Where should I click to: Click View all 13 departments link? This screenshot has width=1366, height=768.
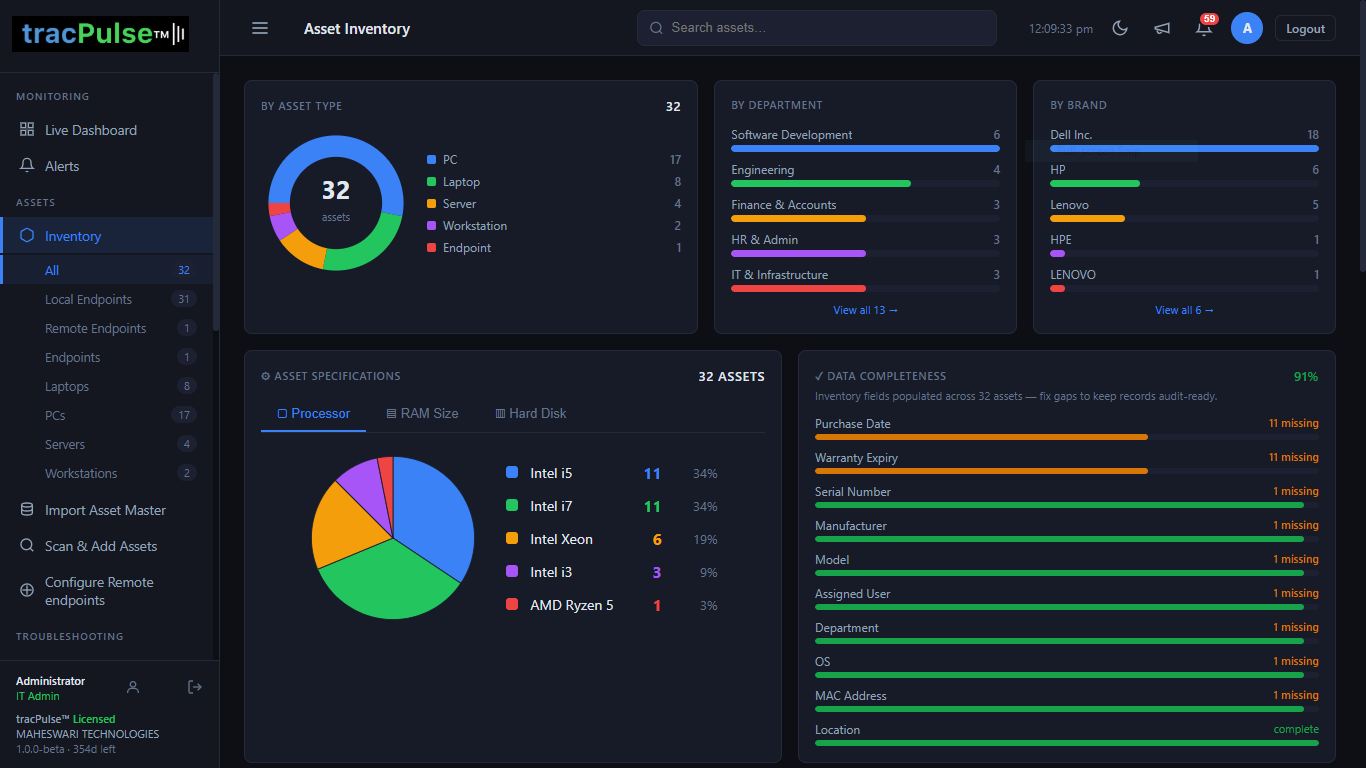865,310
